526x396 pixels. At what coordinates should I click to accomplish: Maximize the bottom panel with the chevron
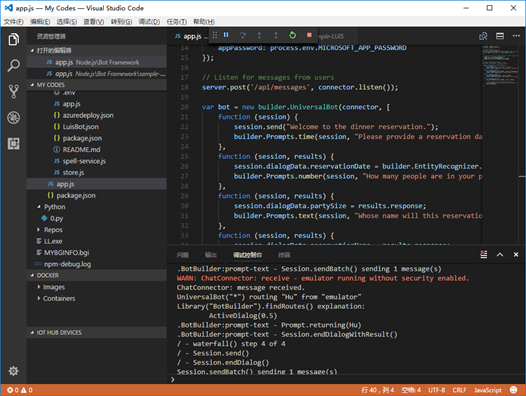click(500, 255)
